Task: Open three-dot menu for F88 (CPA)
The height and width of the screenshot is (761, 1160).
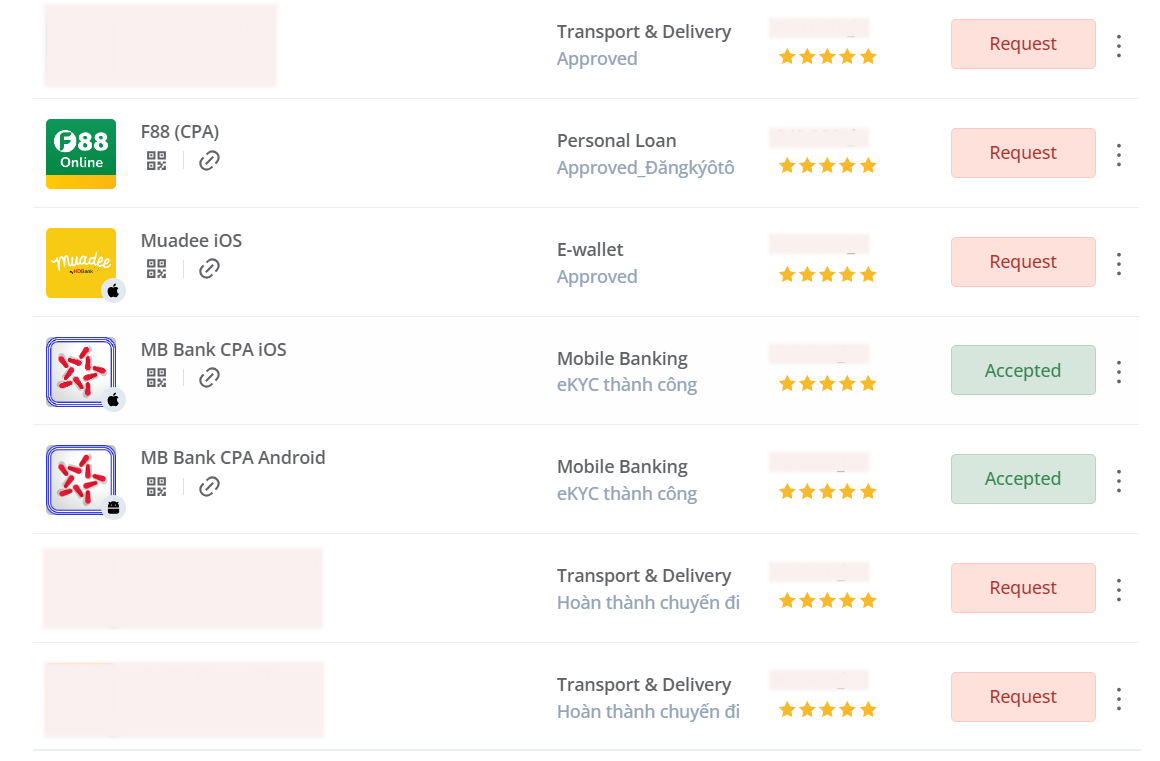Action: [x=1119, y=154]
